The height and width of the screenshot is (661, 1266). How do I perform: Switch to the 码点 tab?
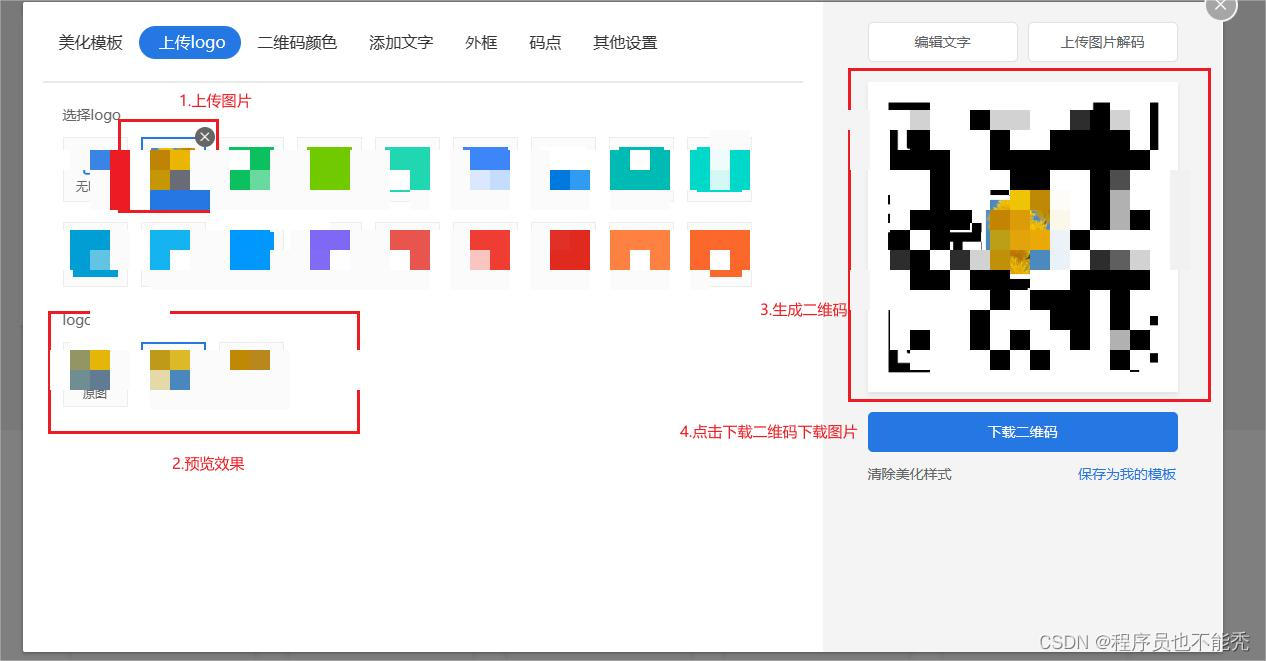click(x=545, y=42)
